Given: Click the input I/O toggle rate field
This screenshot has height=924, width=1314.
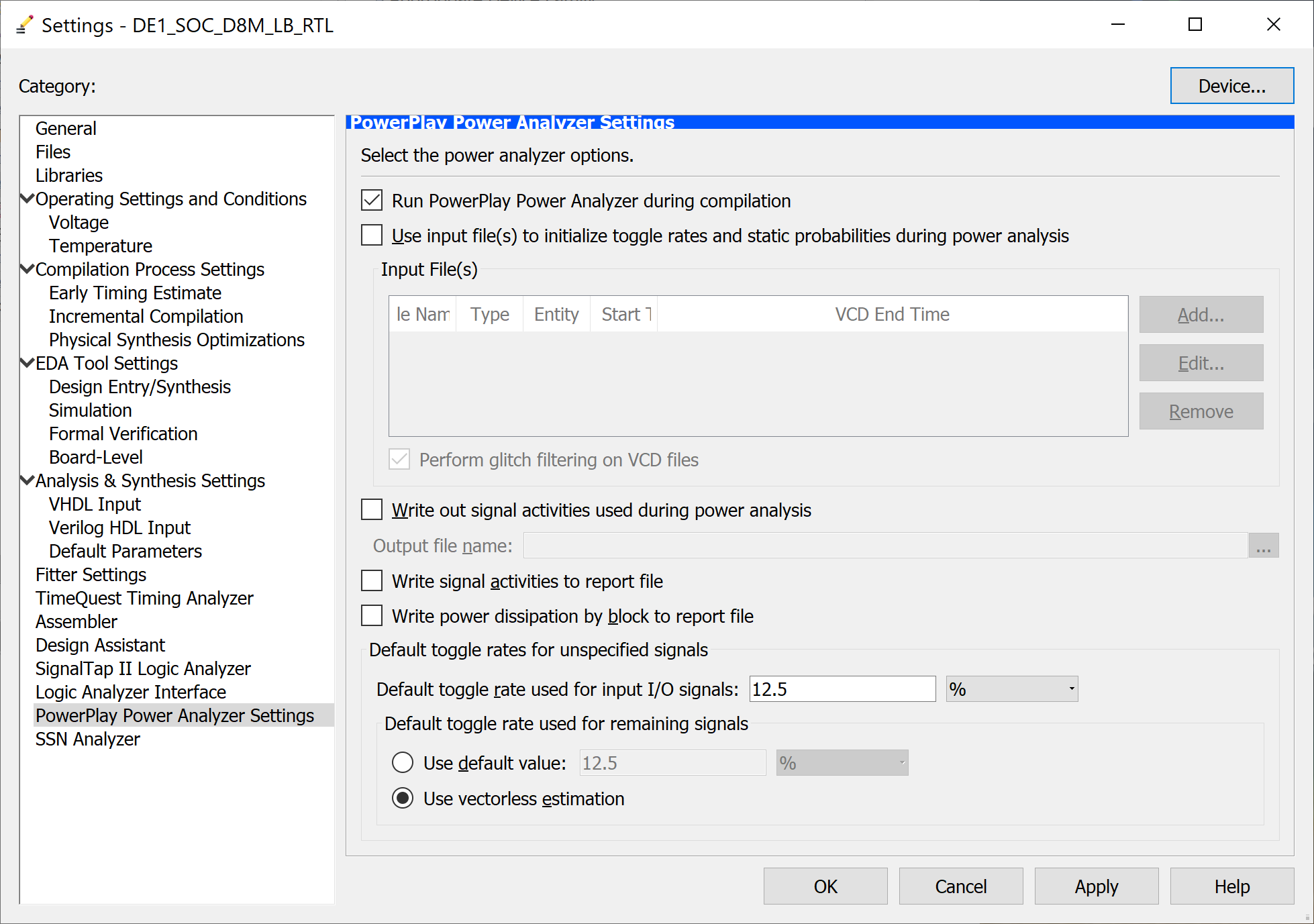Looking at the screenshot, I should pos(842,689).
